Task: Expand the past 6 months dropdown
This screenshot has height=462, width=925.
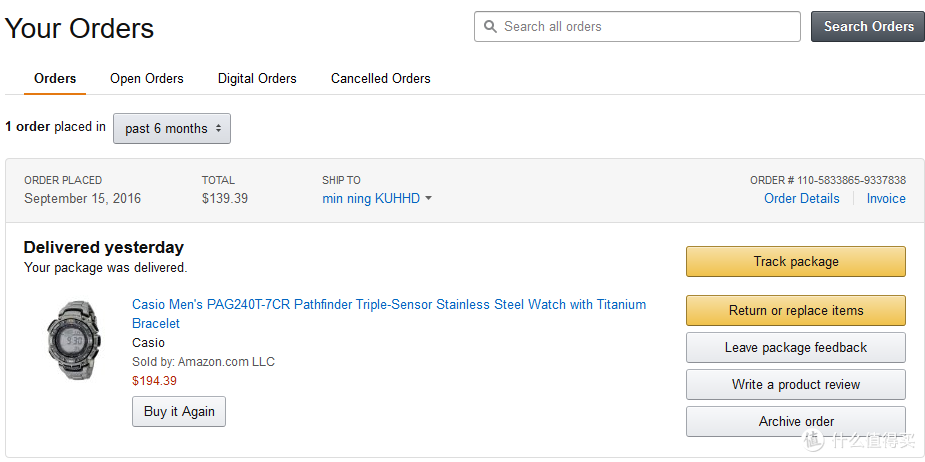Action: 172,128
